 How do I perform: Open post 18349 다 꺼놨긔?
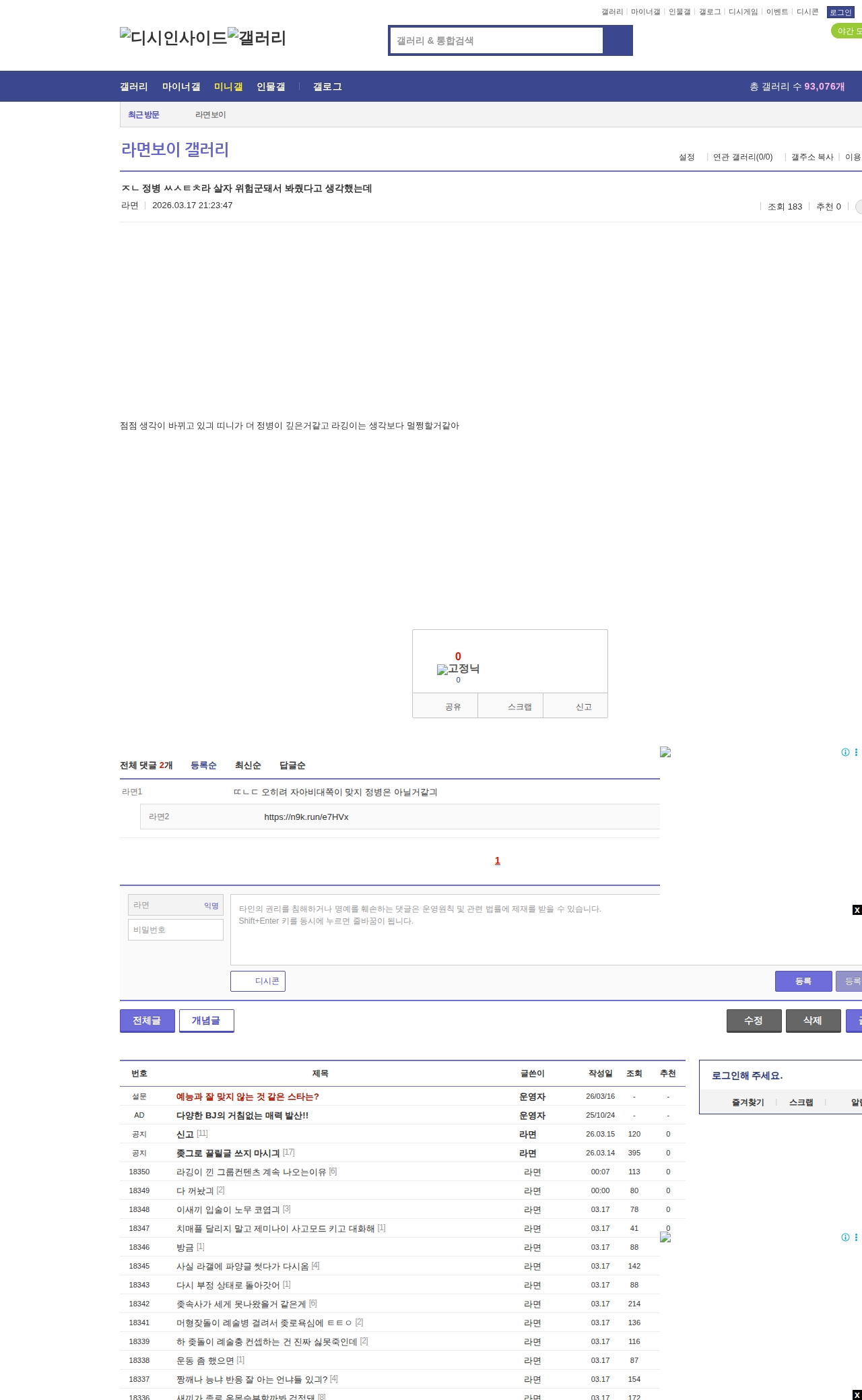(195, 1190)
